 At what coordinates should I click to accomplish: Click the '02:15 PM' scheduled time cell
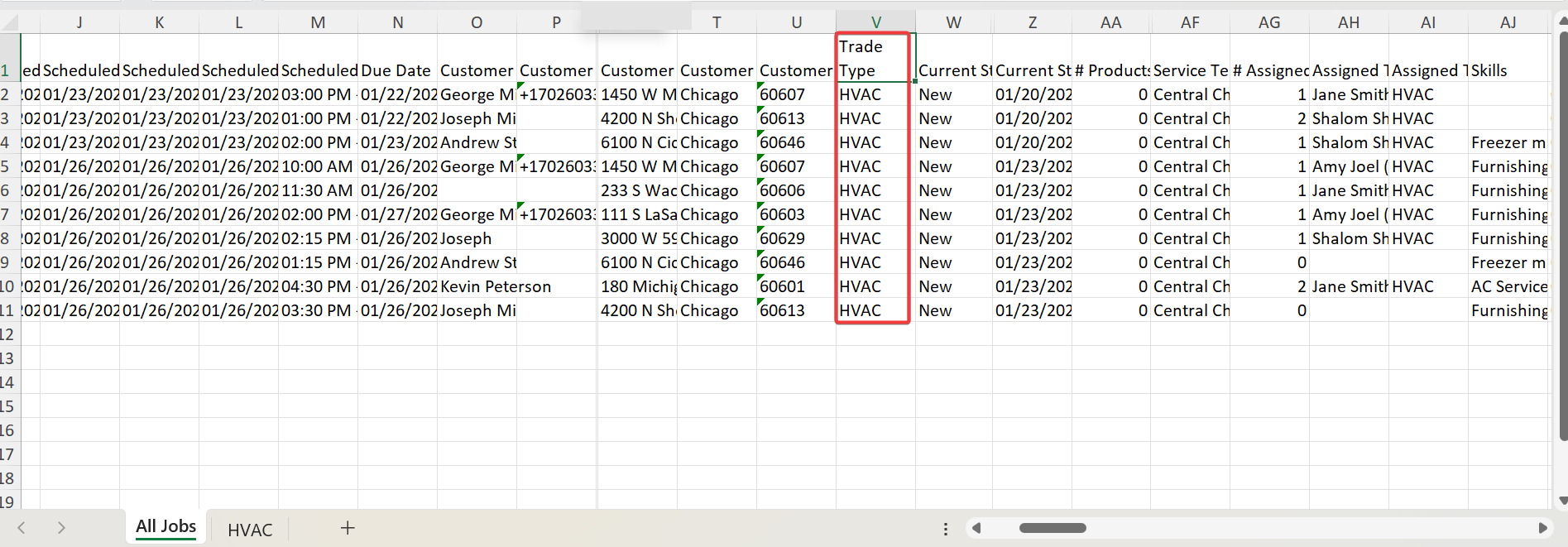(318, 238)
